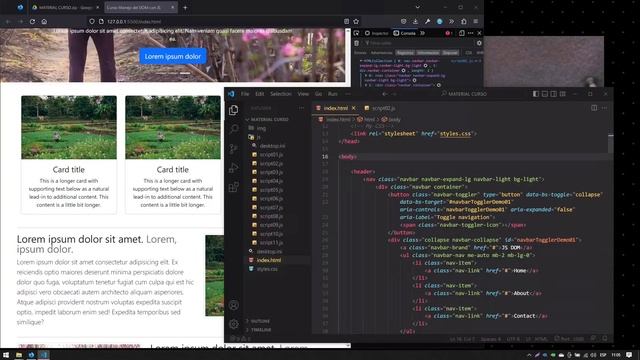Open script05.js in the Explorer tree
The height and width of the screenshot is (360, 640).
click(271, 190)
